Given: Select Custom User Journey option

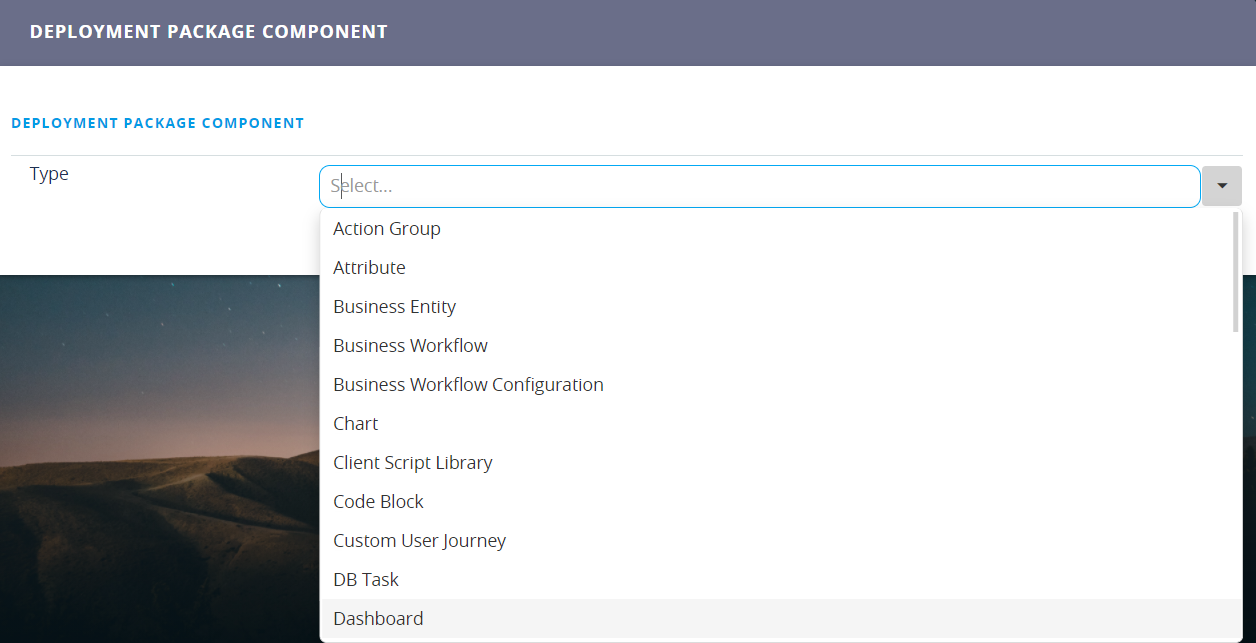Looking at the screenshot, I should tap(419, 541).
